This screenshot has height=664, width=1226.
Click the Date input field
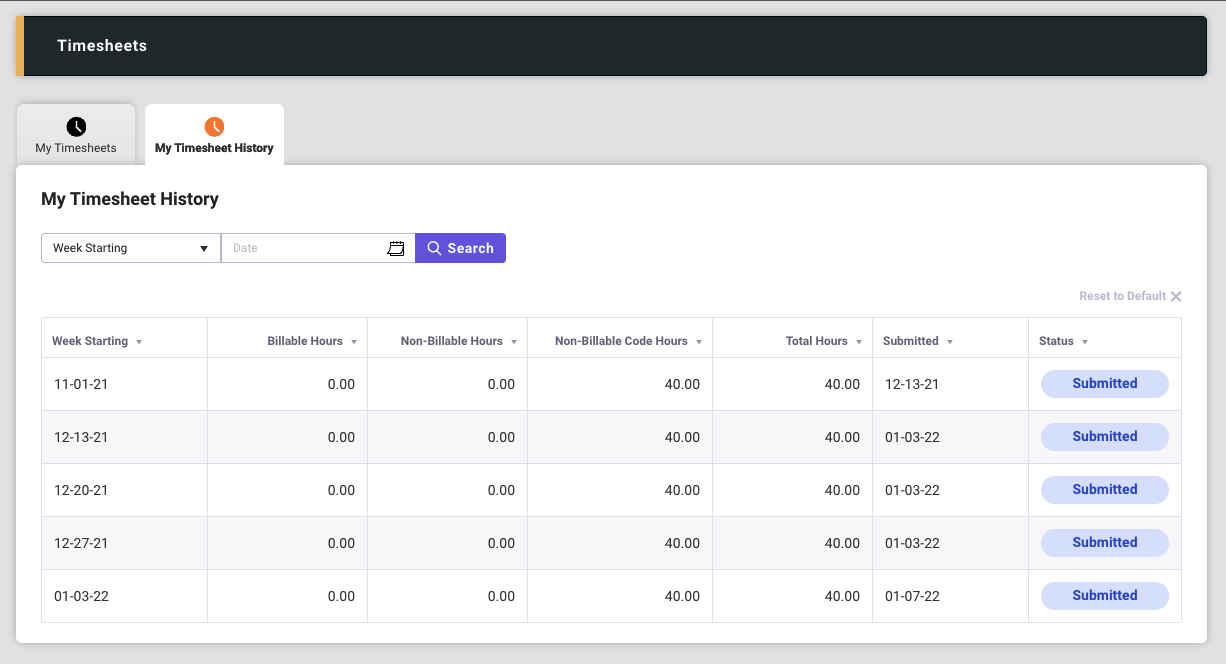(x=305, y=248)
